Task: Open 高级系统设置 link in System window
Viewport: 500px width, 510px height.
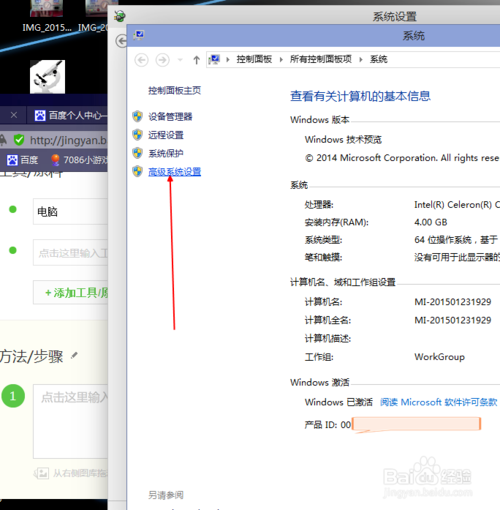Action: coord(174,172)
